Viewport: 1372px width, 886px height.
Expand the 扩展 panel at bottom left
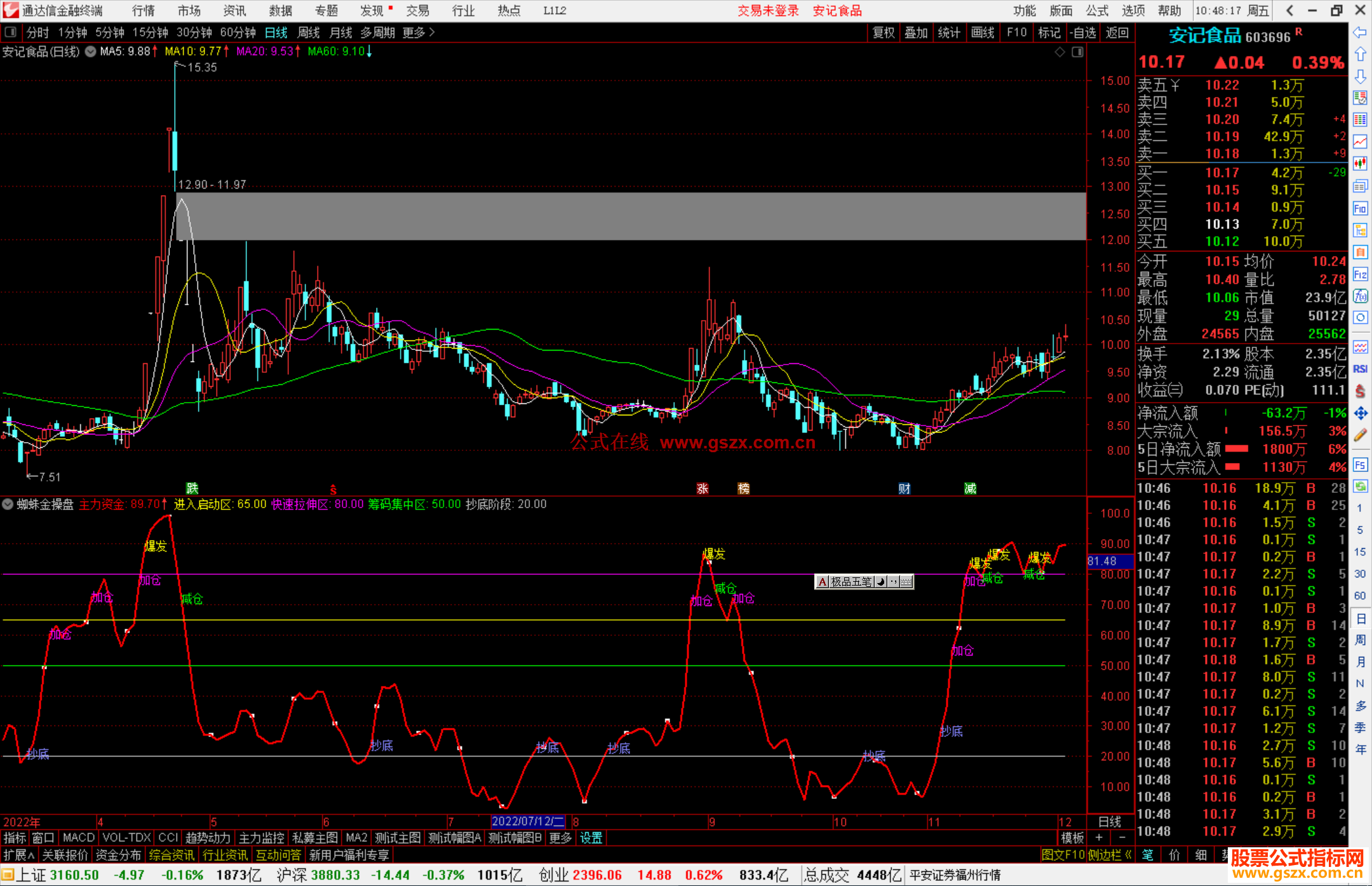18,855
